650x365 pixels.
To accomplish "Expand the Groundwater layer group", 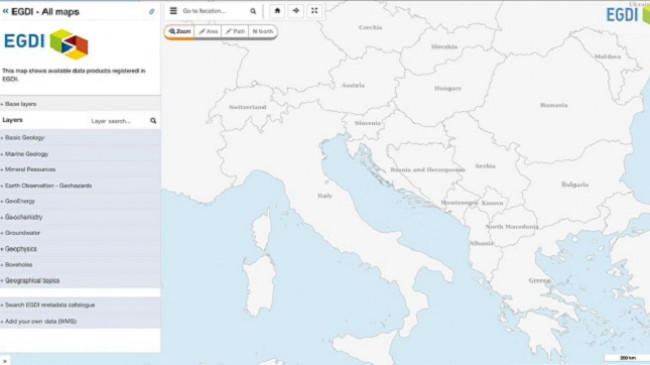I will pos(80,233).
